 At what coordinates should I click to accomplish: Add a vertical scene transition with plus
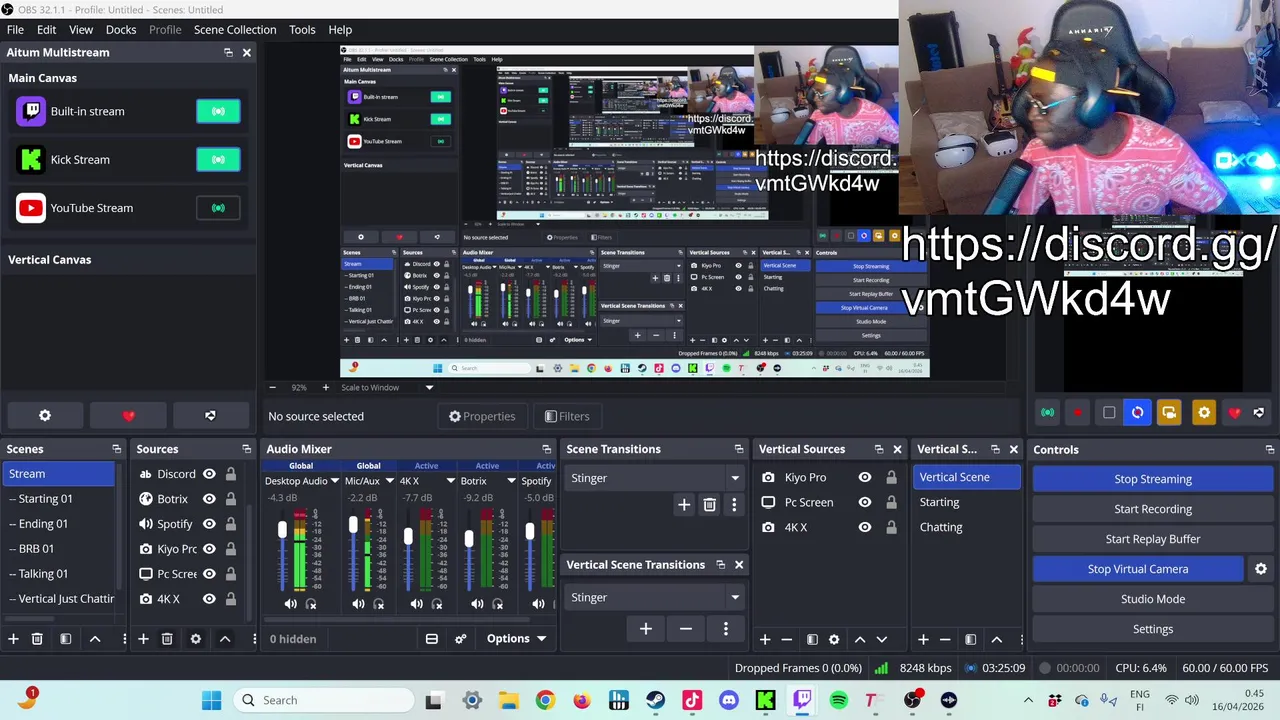click(646, 629)
